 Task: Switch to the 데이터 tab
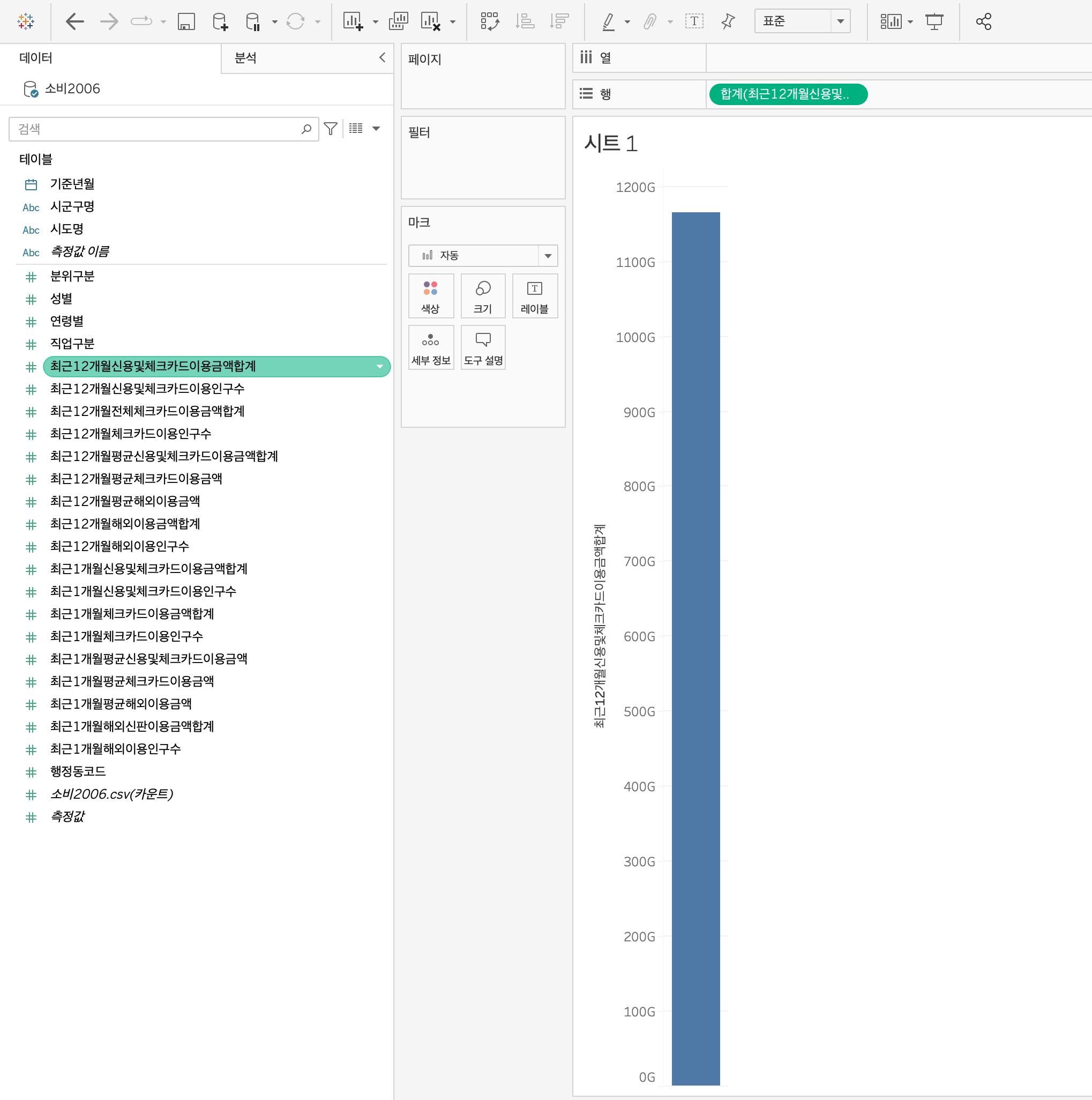tap(36, 58)
